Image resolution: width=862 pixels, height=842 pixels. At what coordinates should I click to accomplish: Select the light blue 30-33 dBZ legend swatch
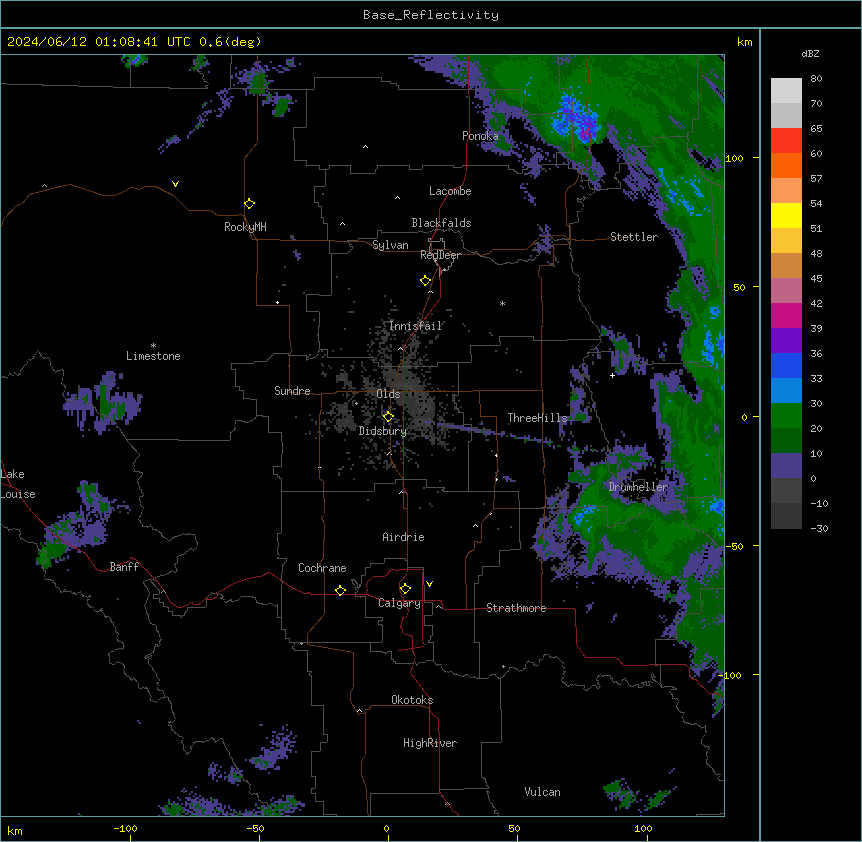pyautogui.click(x=786, y=390)
